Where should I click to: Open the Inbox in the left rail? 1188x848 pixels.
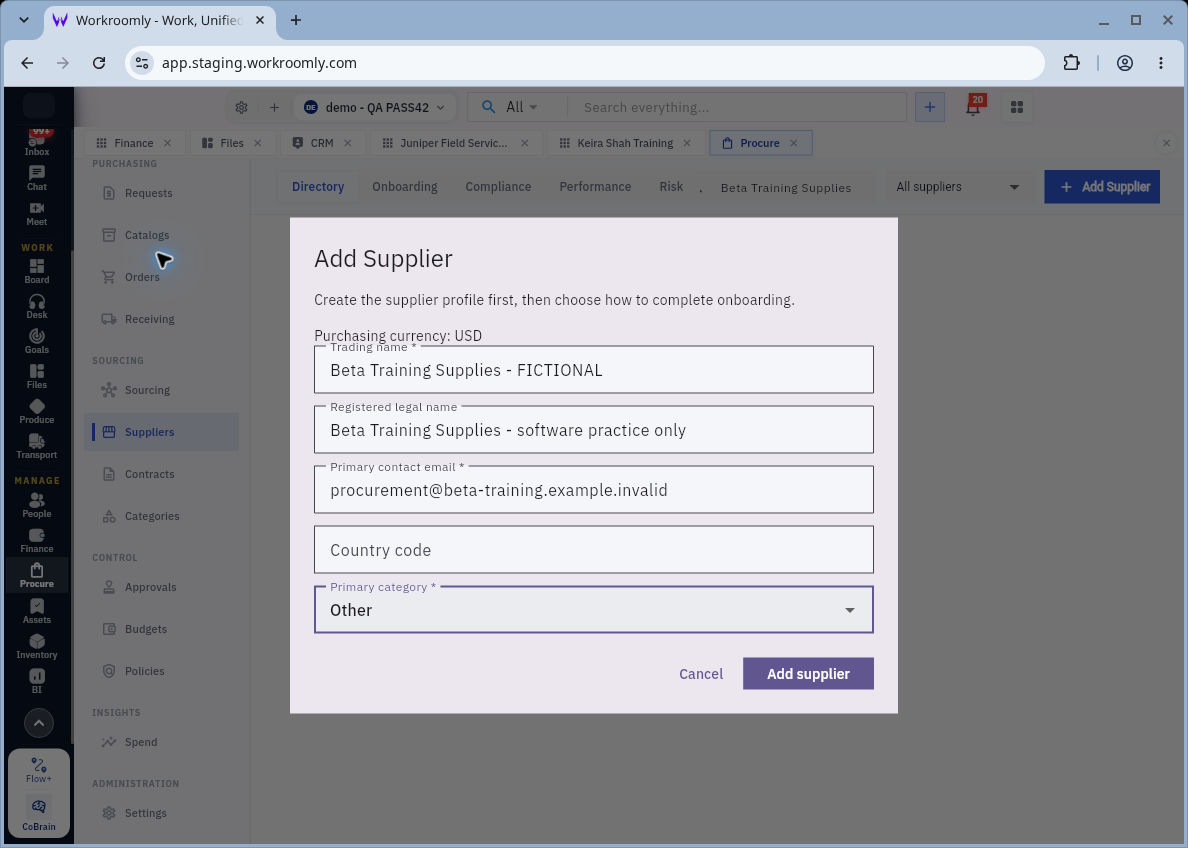36,142
